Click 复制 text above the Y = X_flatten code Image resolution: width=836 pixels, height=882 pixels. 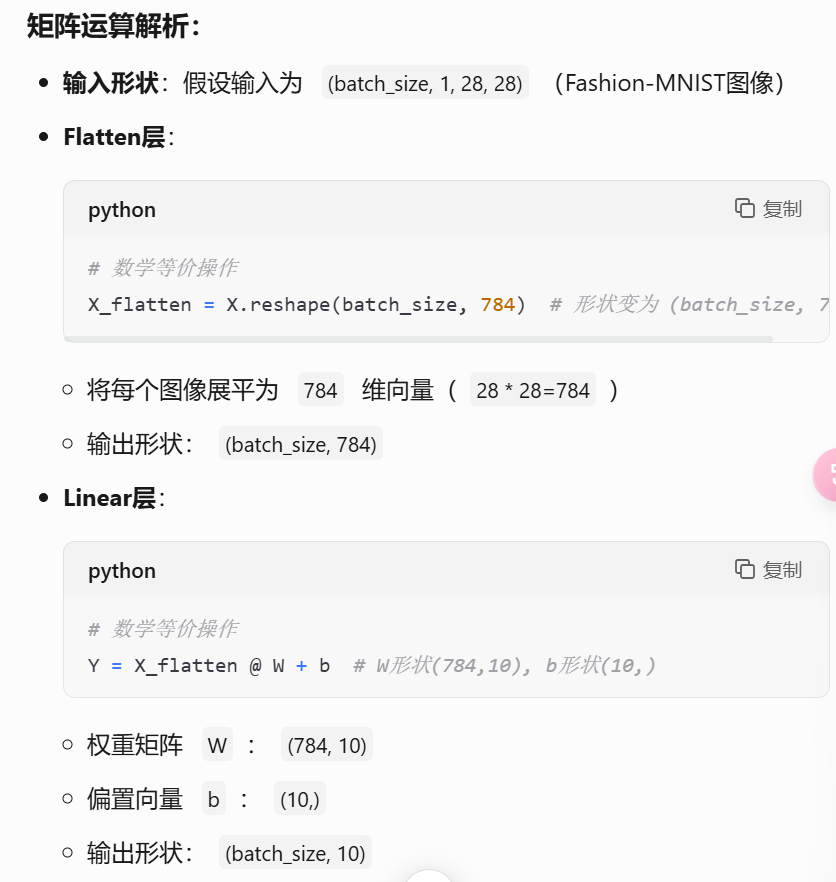pos(782,570)
